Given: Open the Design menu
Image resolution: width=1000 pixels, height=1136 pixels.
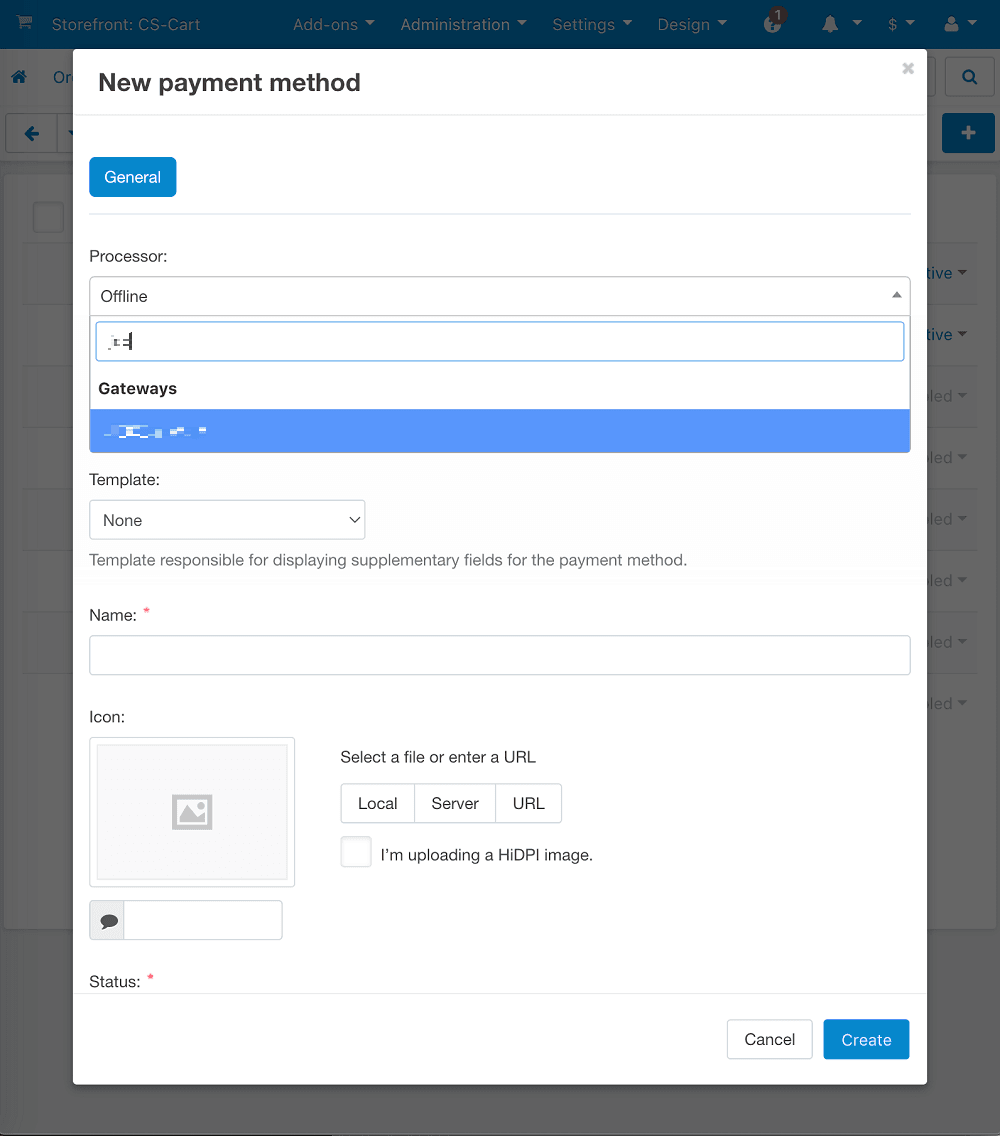Looking at the screenshot, I should point(691,24).
